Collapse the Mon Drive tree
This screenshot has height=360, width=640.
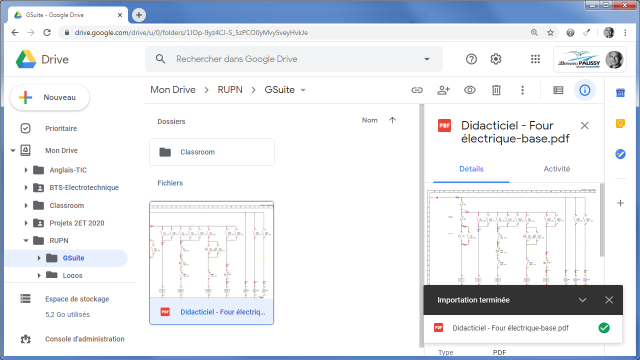(13, 151)
